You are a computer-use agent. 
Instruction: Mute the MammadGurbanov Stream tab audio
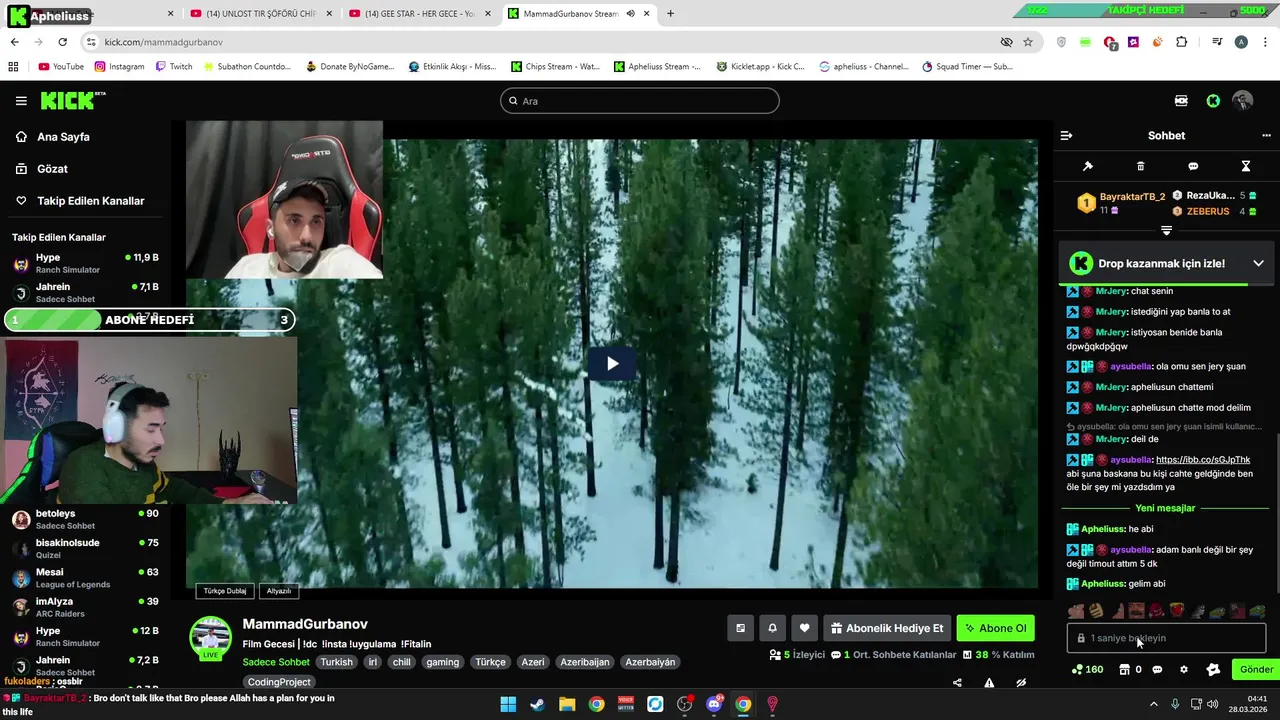coord(630,14)
